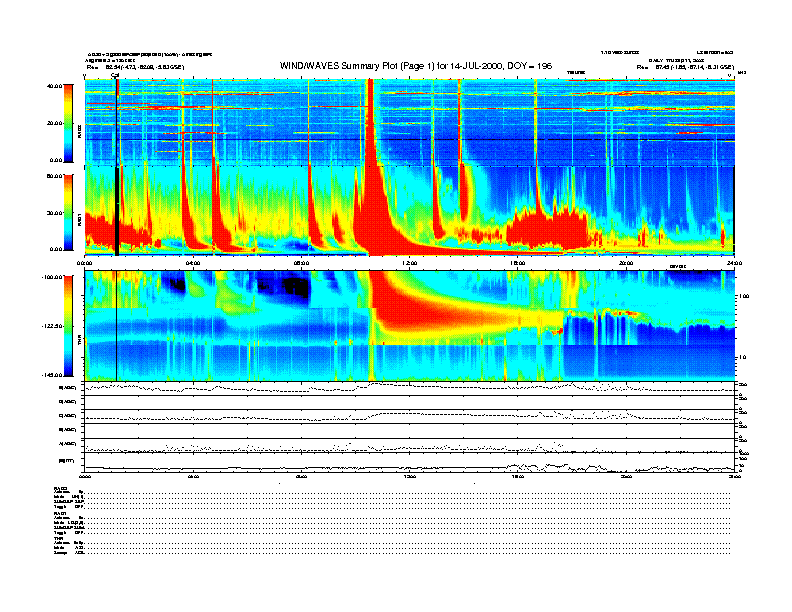Click the 04:00 tick label under middle spectrogram
Image resolution: width=792 pixels, height=612 pixels.
(x=193, y=263)
